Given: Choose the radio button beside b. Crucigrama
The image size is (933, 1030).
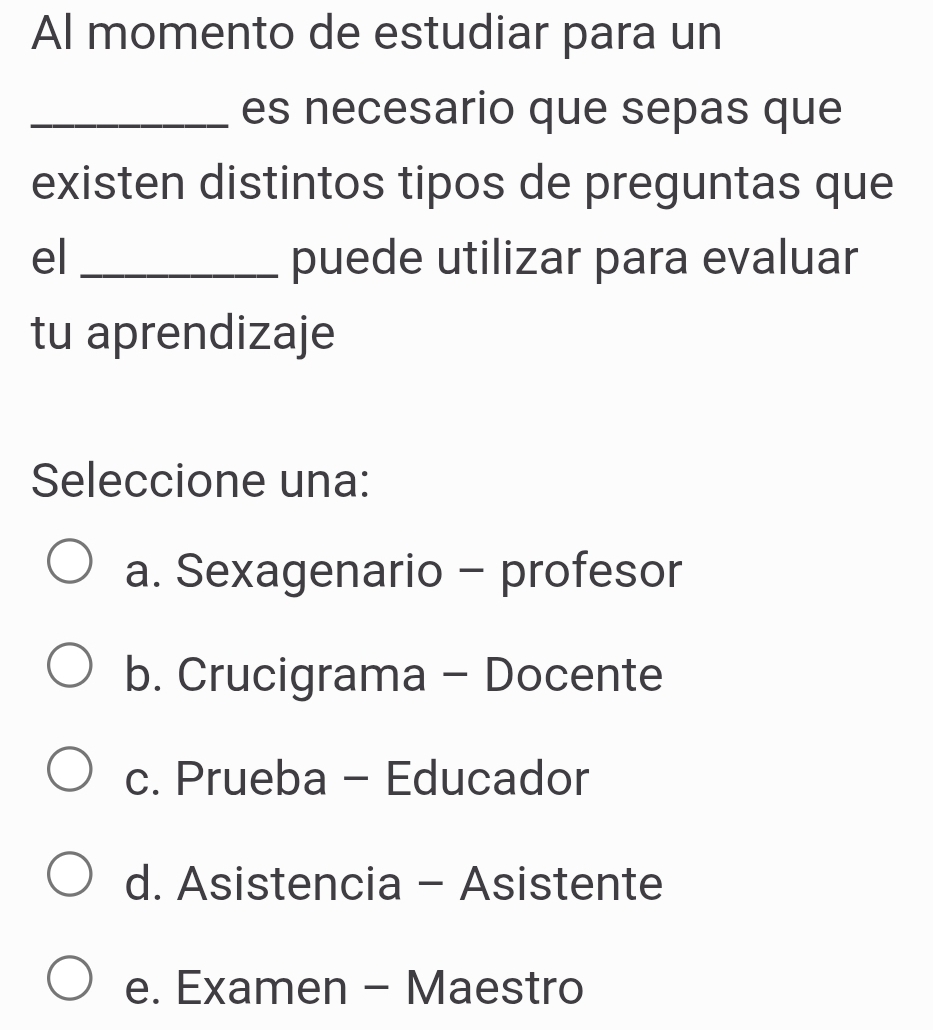Looking at the screenshot, I should [70, 665].
